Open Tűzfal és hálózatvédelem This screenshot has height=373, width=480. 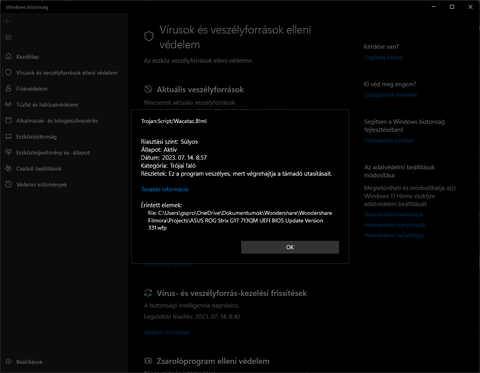tap(47, 105)
